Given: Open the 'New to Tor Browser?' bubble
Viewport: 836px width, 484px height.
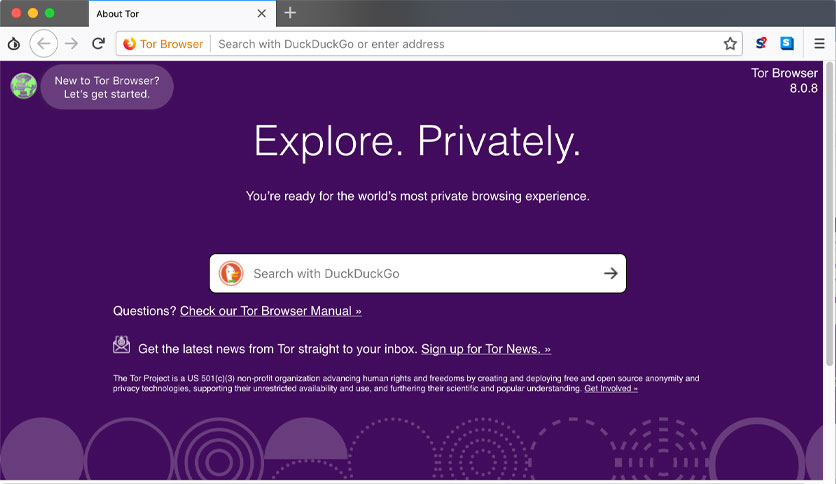Looking at the screenshot, I should (107, 87).
